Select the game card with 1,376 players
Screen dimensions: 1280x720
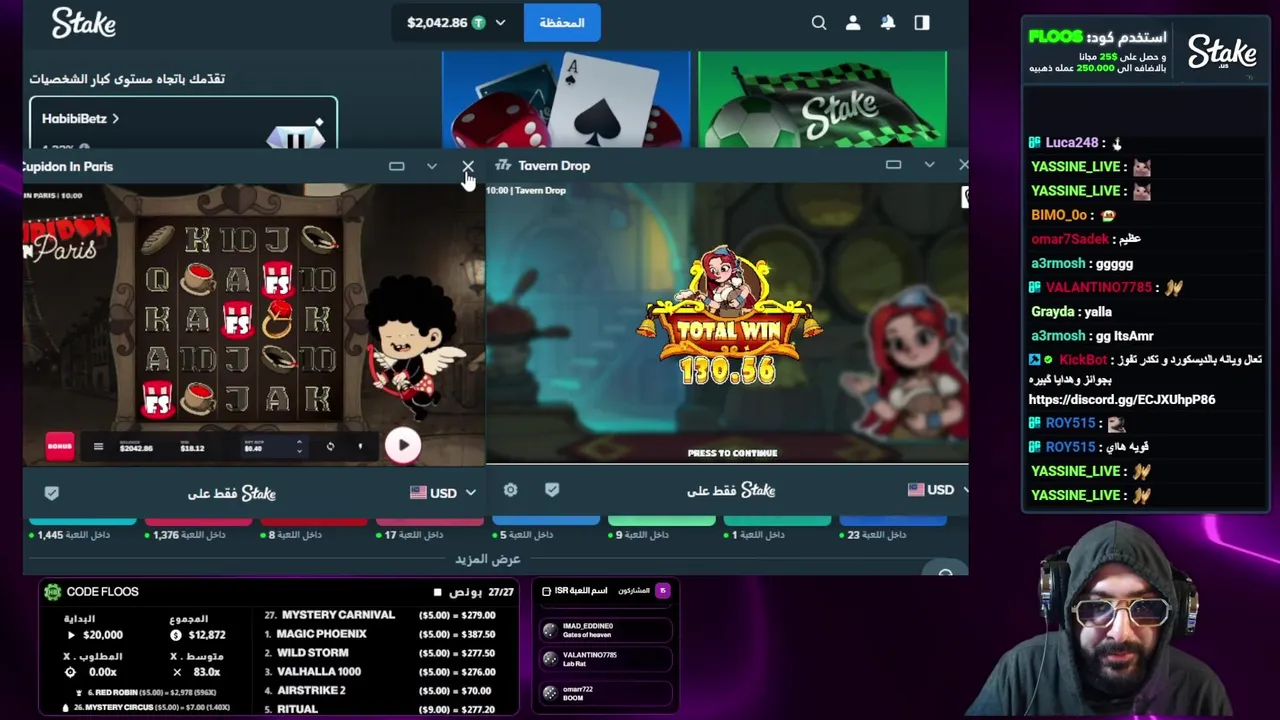coord(198,528)
